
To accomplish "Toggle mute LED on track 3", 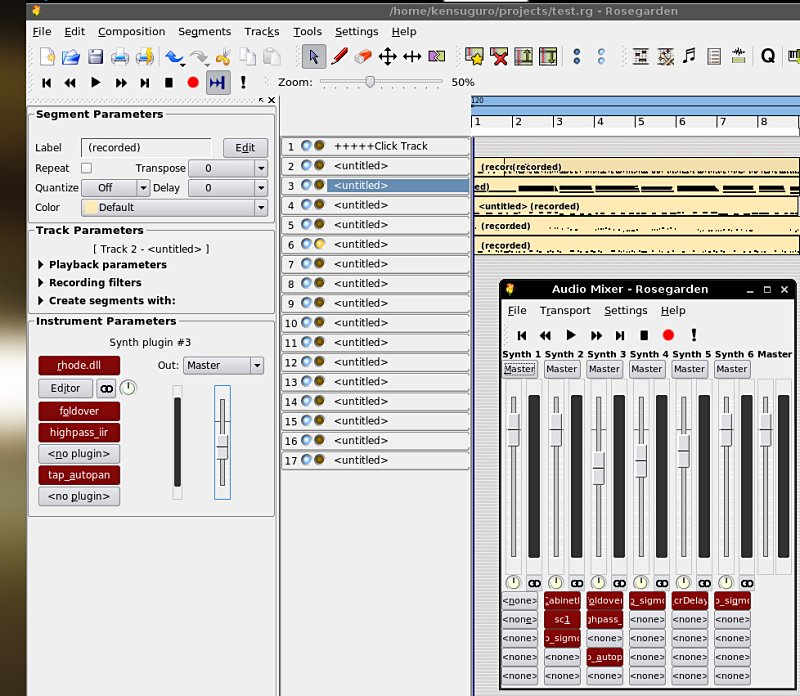I will (306, 185).
